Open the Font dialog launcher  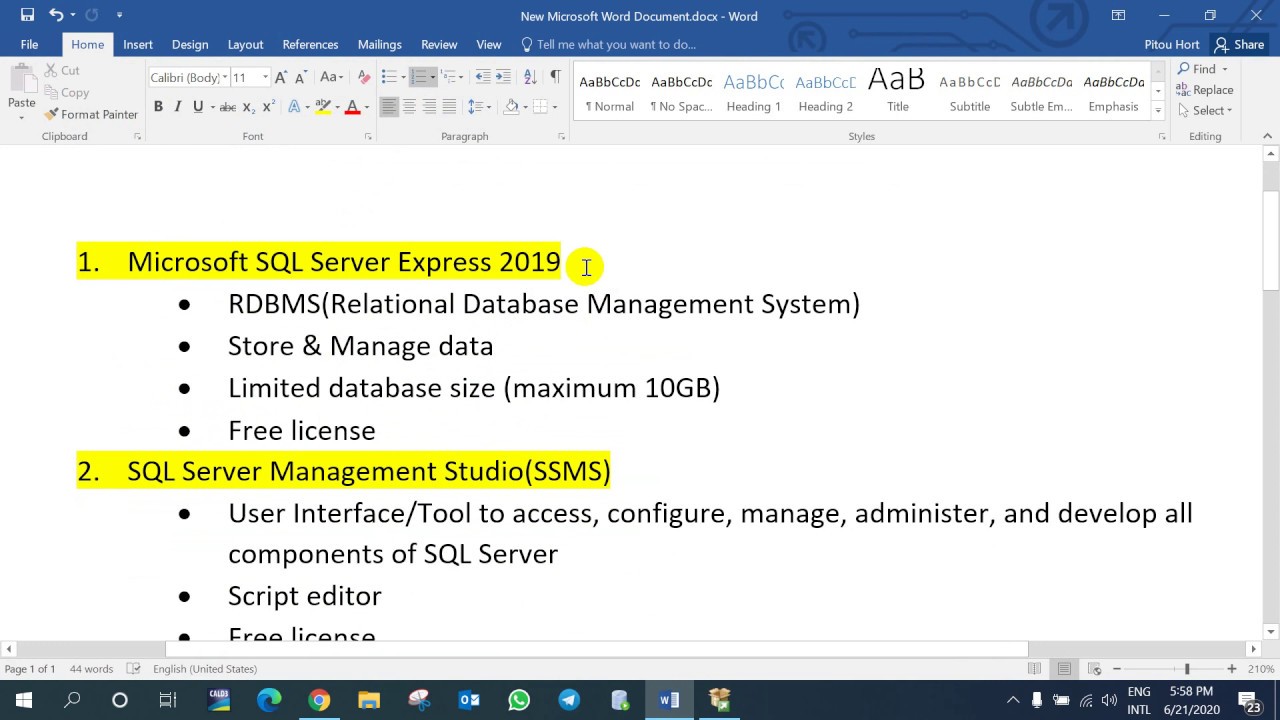click(368, 136)
